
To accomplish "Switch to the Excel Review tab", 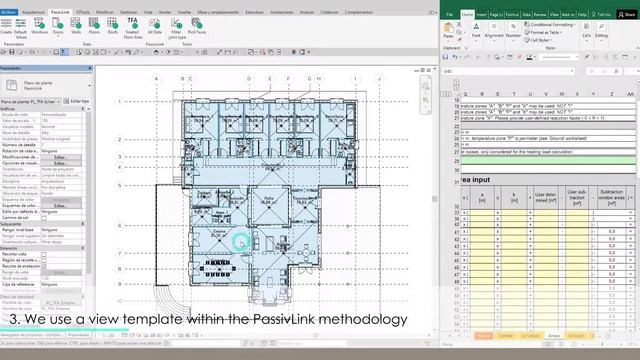I will tap(540, 15).
